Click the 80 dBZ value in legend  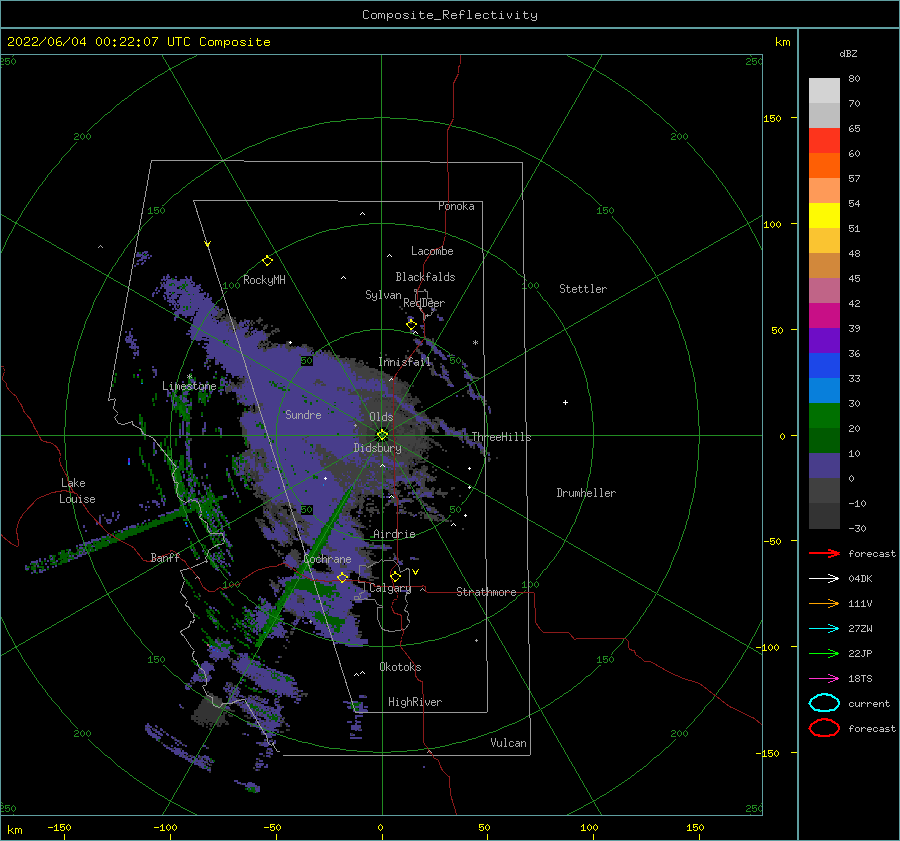[x=855, y=79]
